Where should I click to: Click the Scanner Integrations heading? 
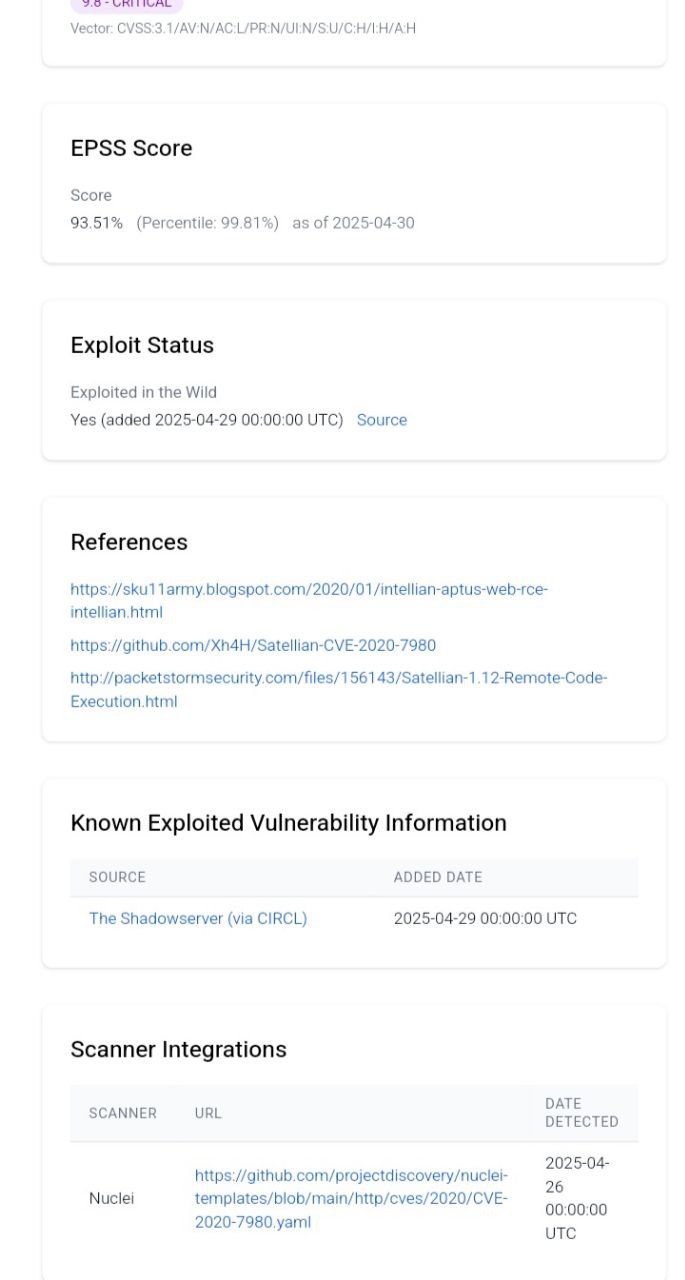point(178,1049)
